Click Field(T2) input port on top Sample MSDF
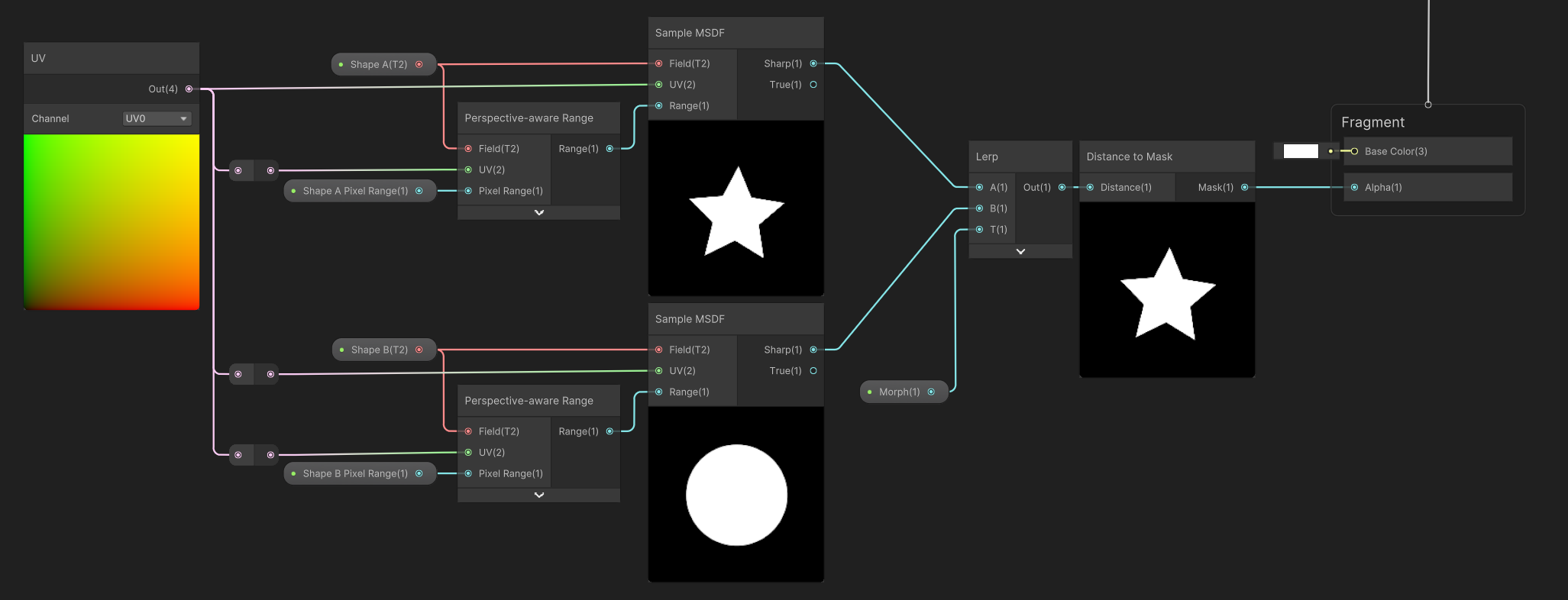1568x600 pixels. click(658, 63)
